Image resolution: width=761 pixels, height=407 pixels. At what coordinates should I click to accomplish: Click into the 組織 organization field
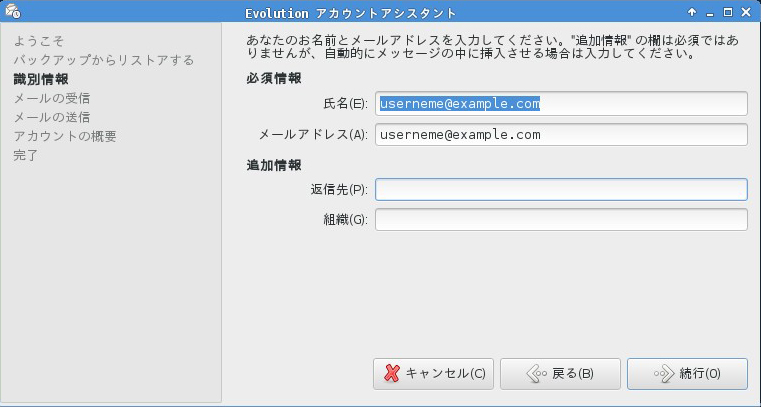pos(561,219)
